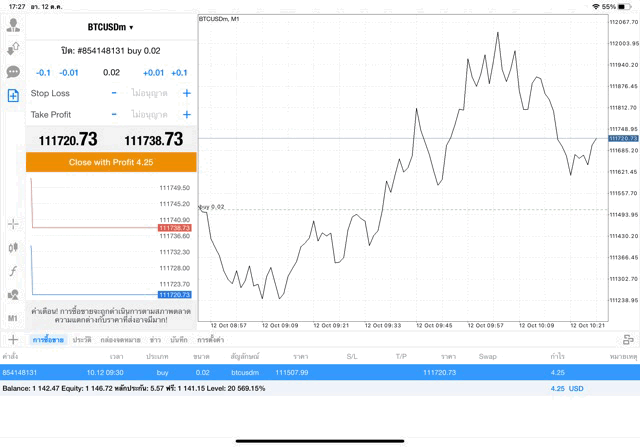Open the indicators f icon
Screen dimensions: 640x447
13,271
